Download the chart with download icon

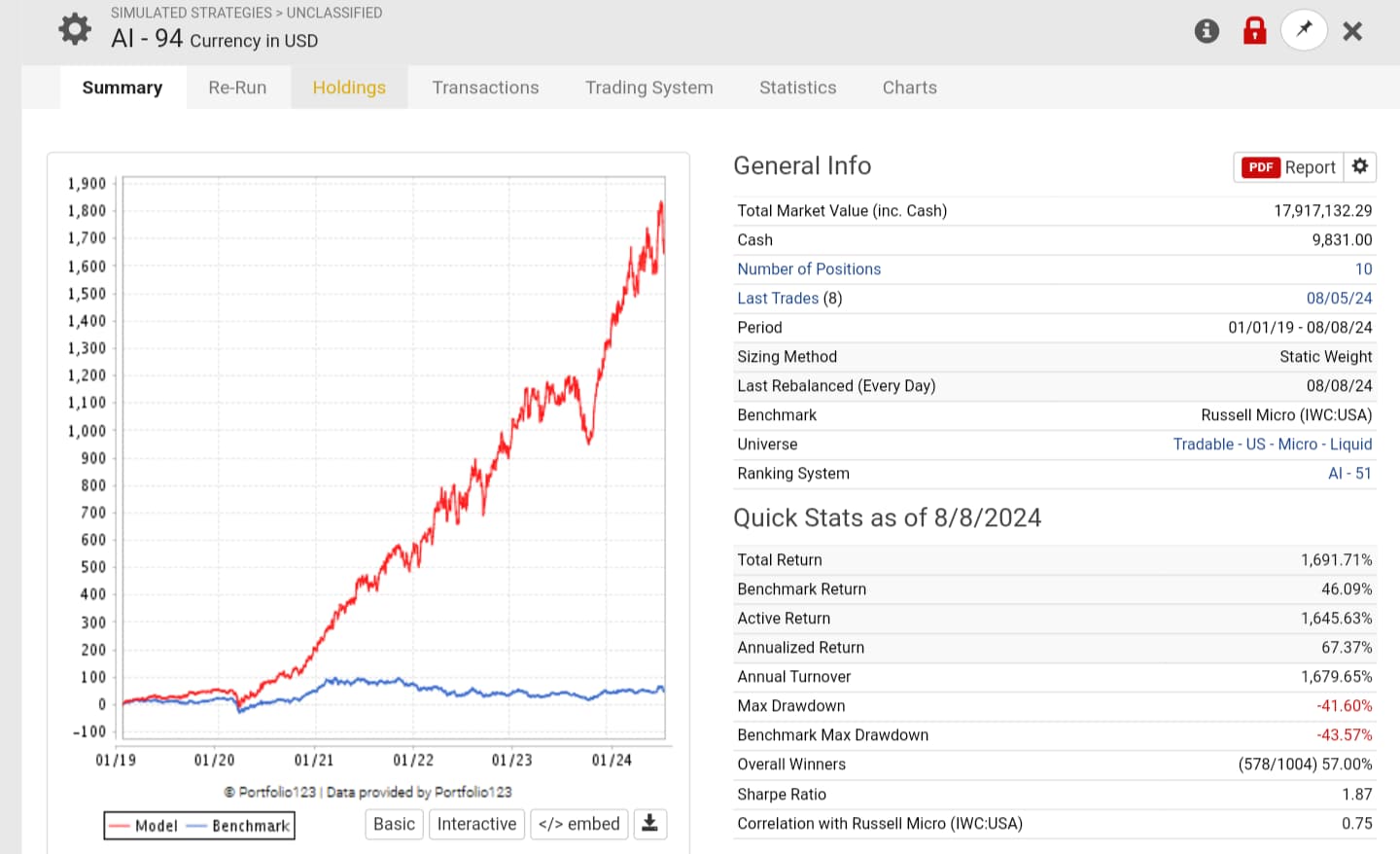point(650,824)
